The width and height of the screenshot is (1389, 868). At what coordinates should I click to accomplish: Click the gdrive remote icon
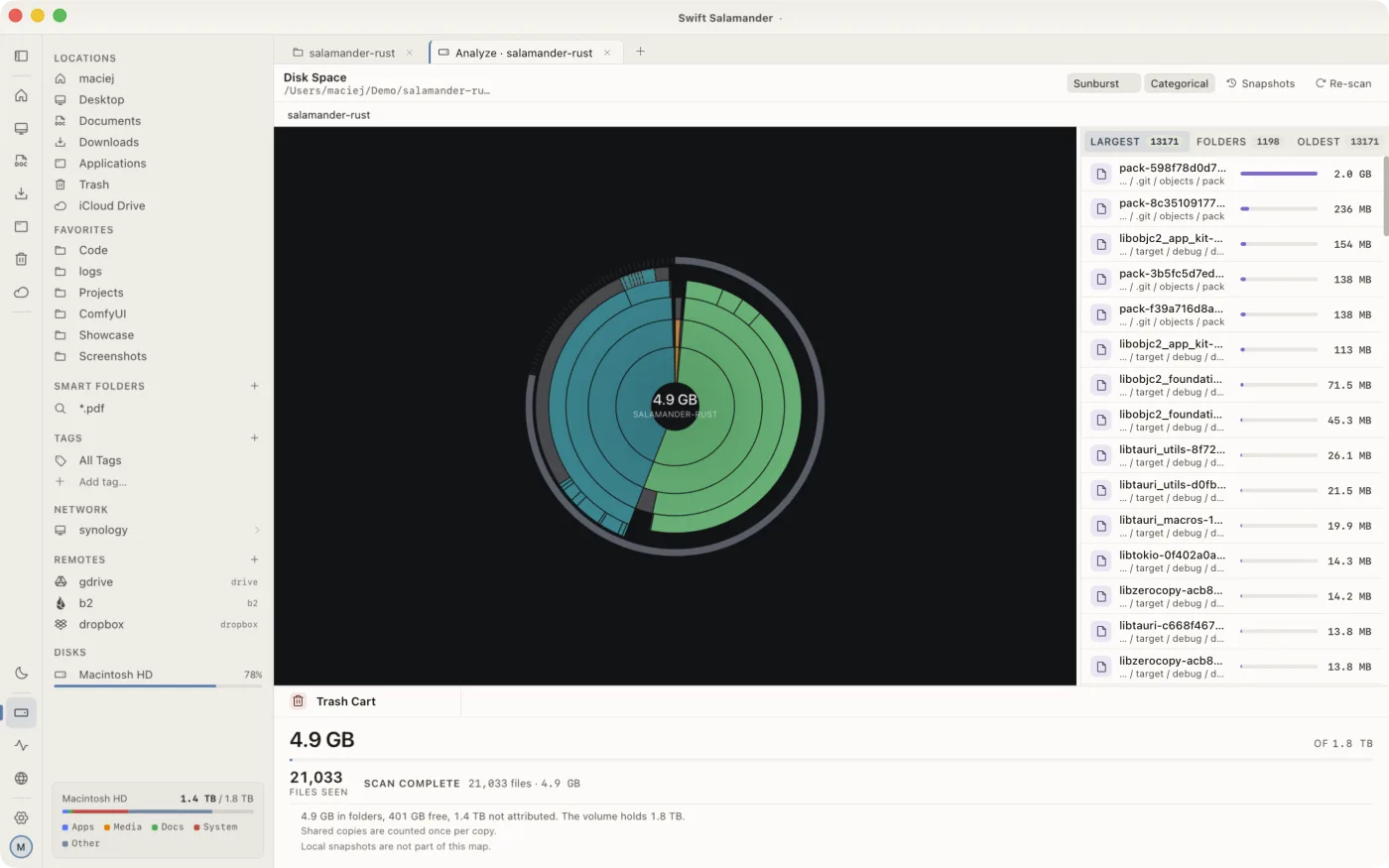61,582
